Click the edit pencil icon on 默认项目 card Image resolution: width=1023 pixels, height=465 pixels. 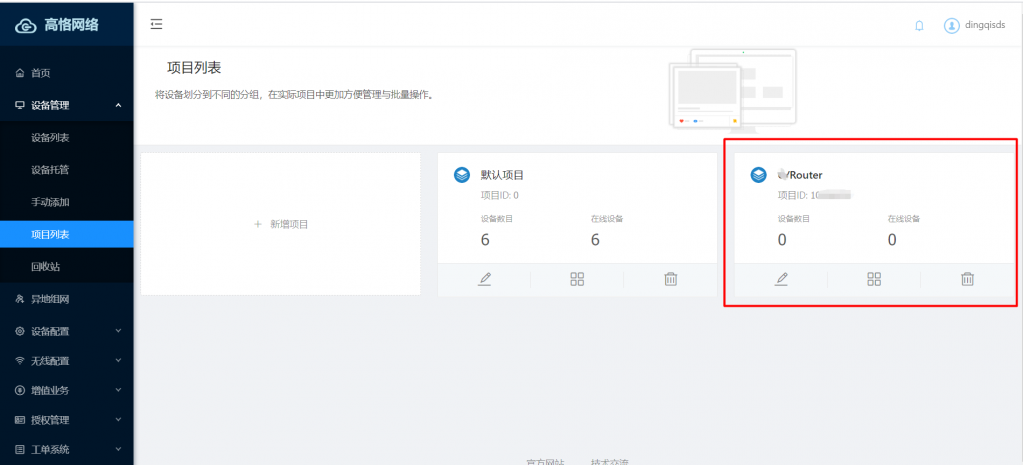pos(485,279)
